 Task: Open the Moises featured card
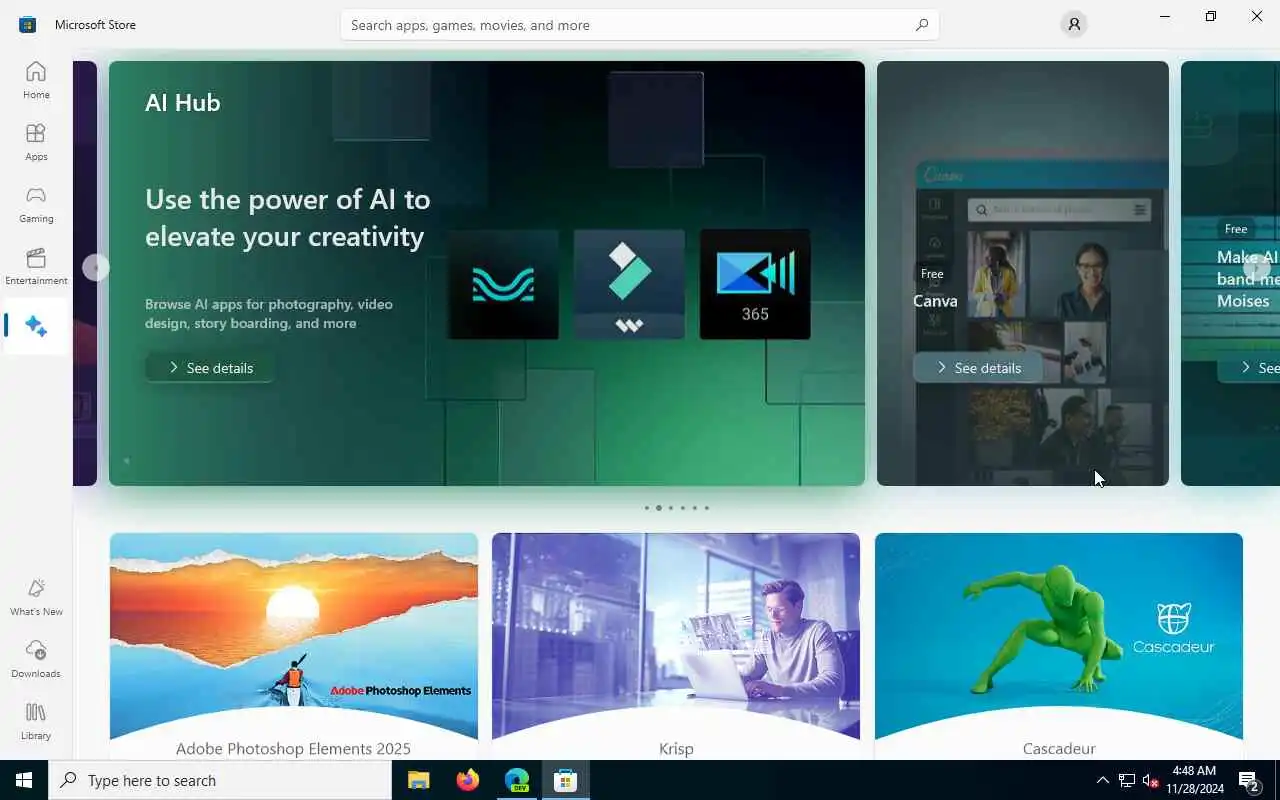click(1231, 273)
